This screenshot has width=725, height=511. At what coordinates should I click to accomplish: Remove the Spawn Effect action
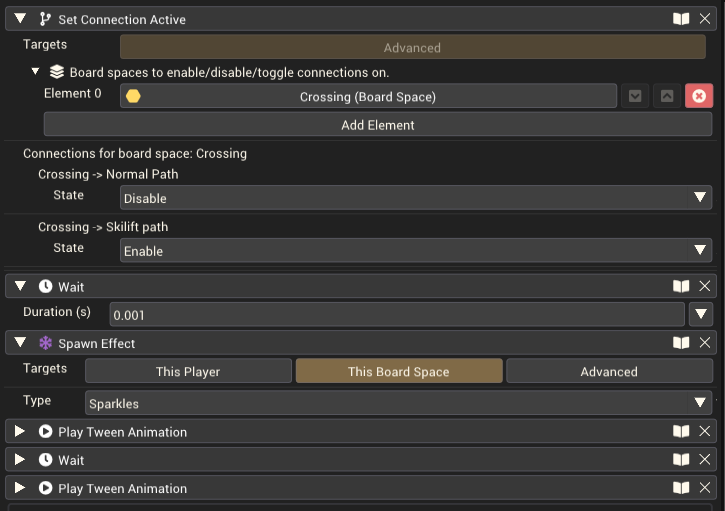705,343
